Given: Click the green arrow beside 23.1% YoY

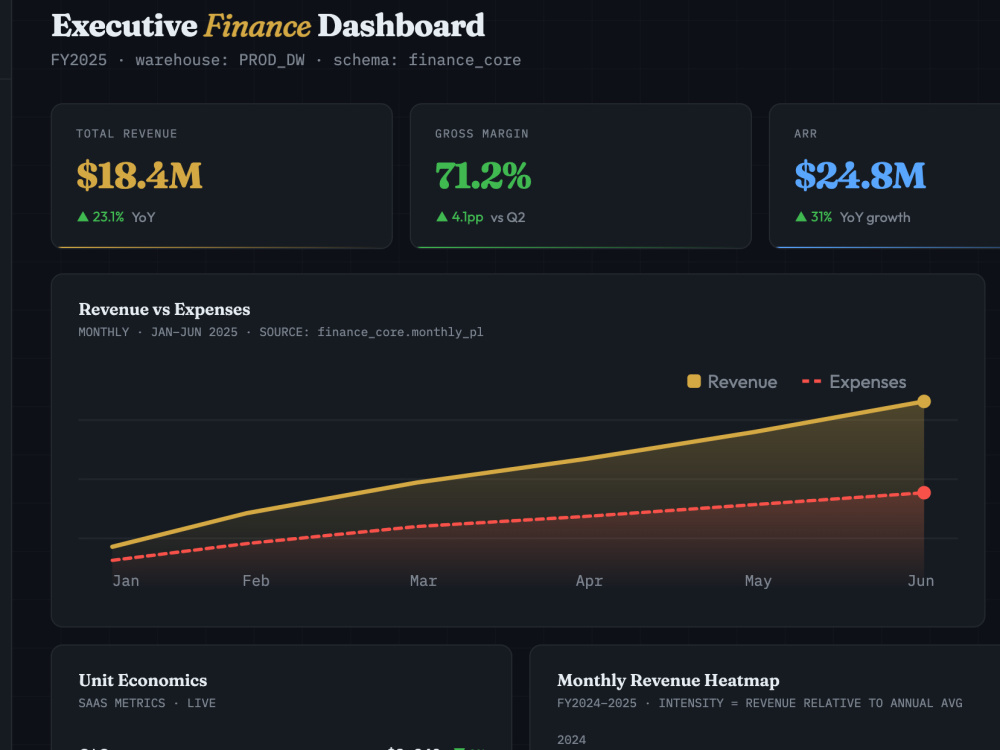Looking at the screenshot, I should (83, 217).
